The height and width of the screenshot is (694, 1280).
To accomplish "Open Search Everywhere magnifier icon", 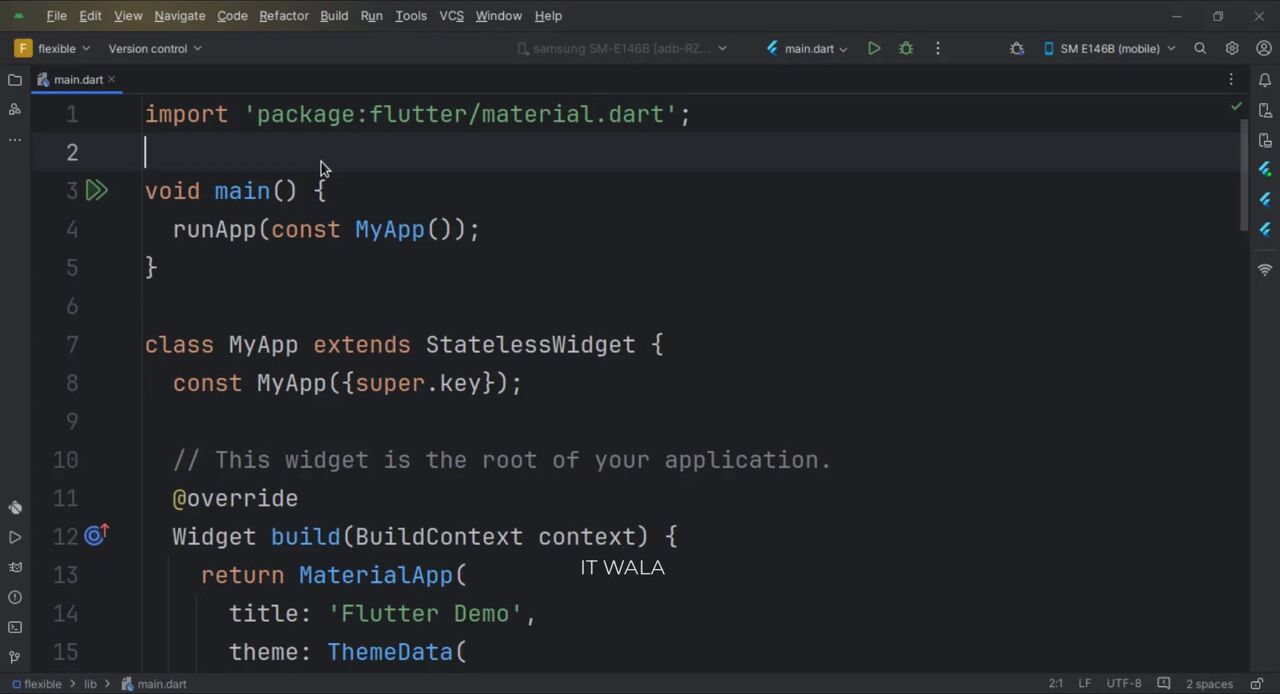I will pyautogui.click(x=1200, y=48).
